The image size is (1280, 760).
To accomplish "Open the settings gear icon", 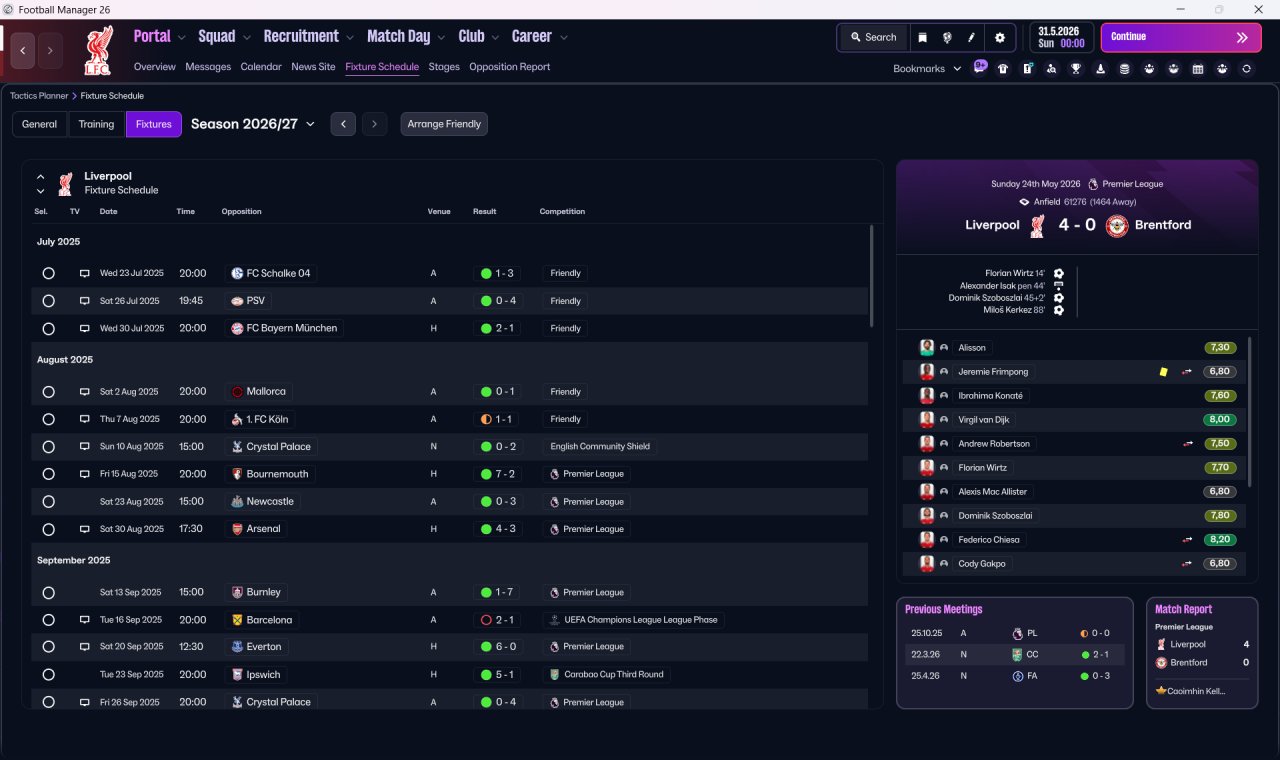I will (999, 37).
